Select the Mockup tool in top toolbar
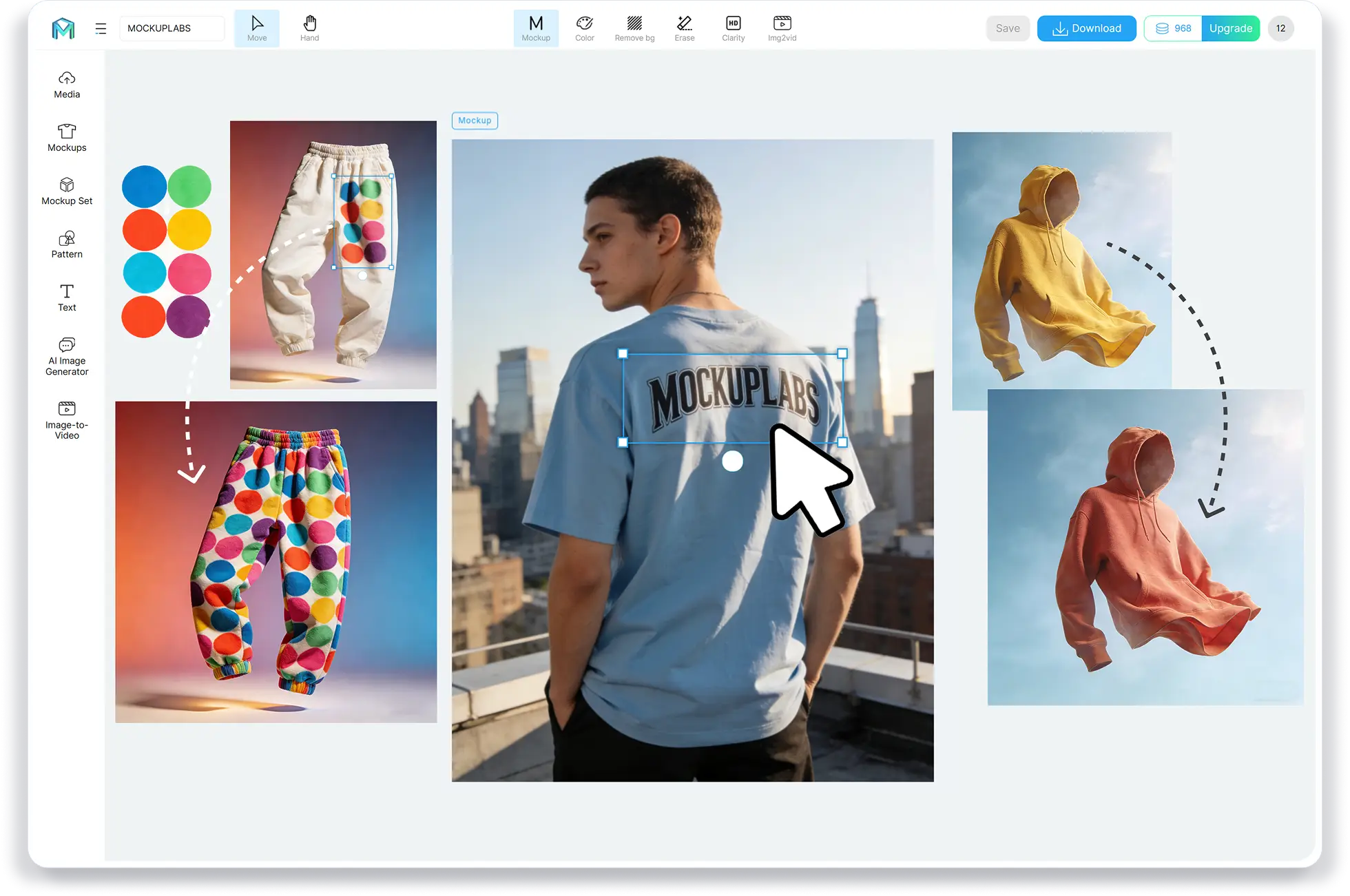The width and height of the screenshot is (1350, 896). [536, 28]
